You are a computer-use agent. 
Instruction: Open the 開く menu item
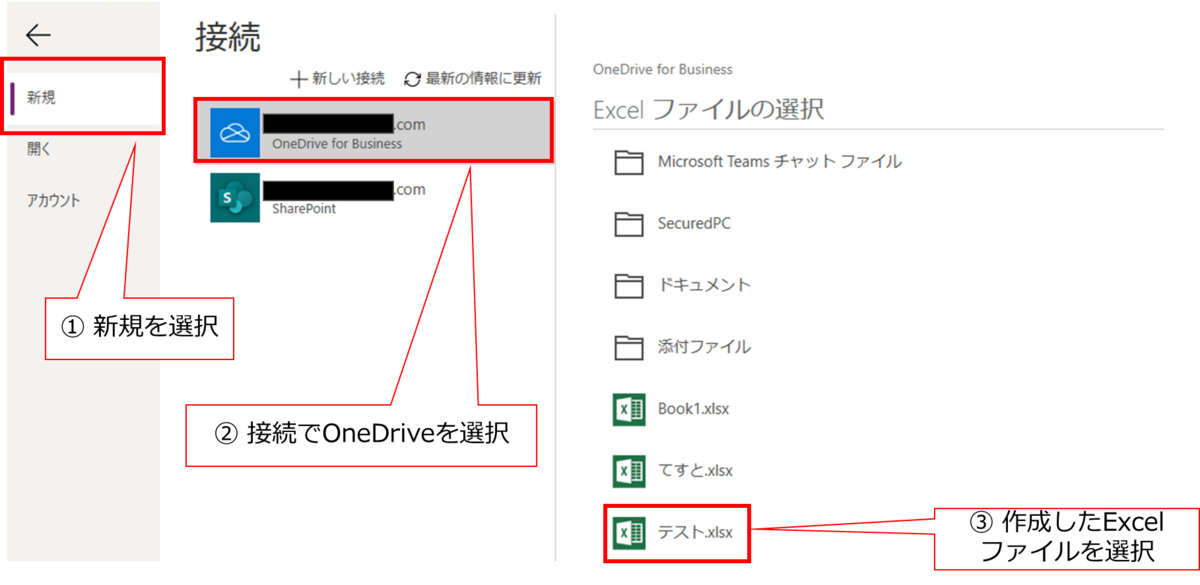point(39,149)
